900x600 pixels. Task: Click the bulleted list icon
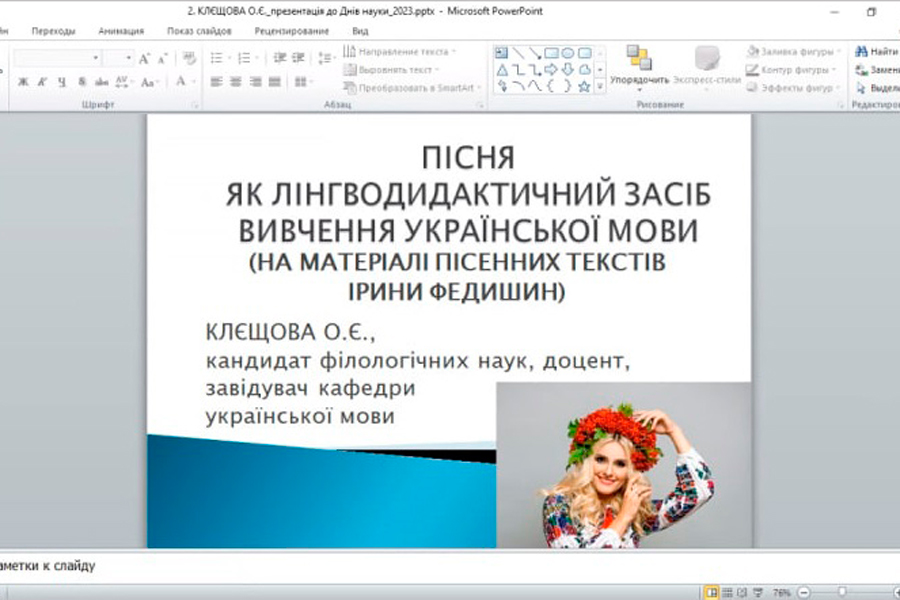[216, 58]
